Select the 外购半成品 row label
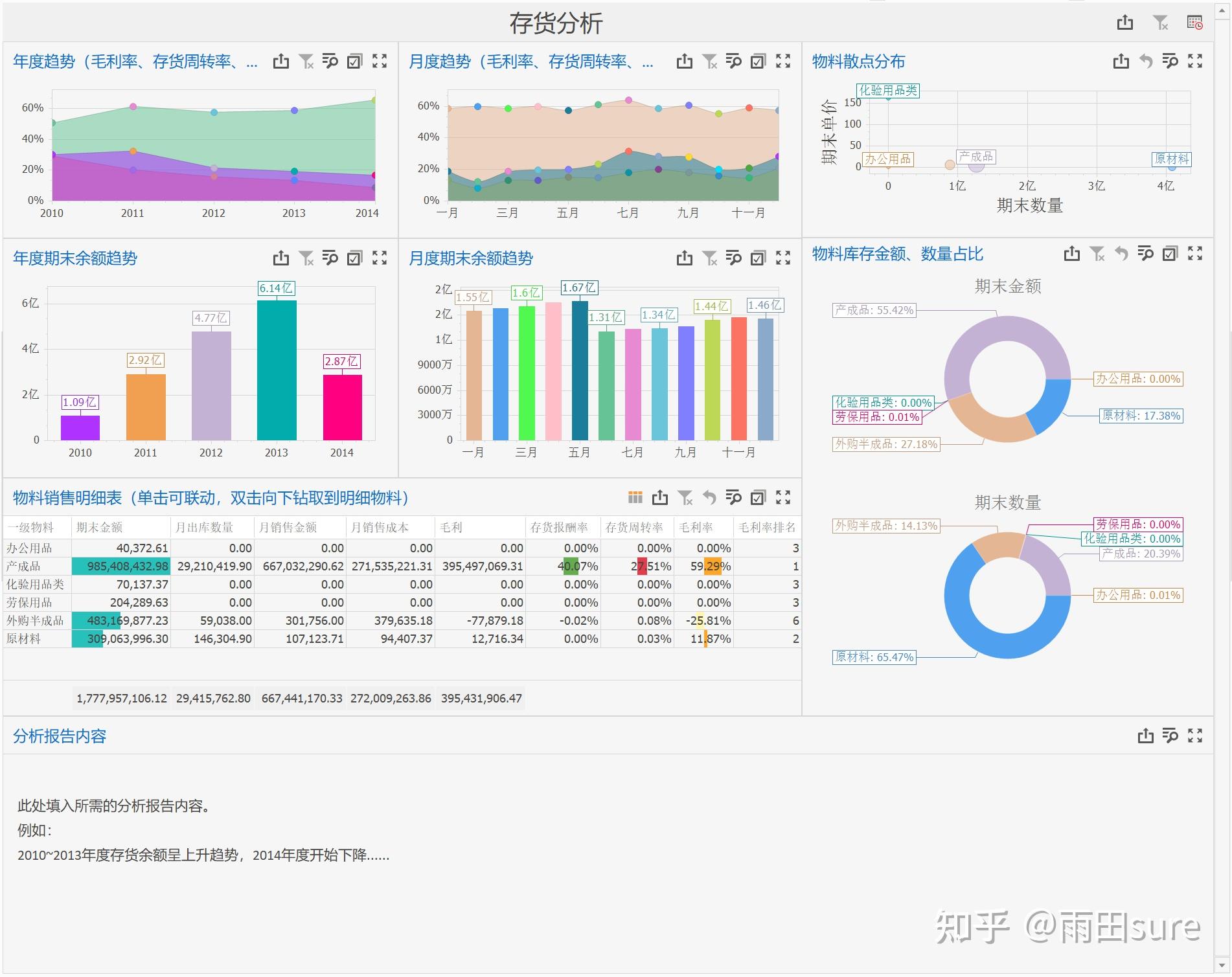The image size is (1232, 977). pos(35,621)
